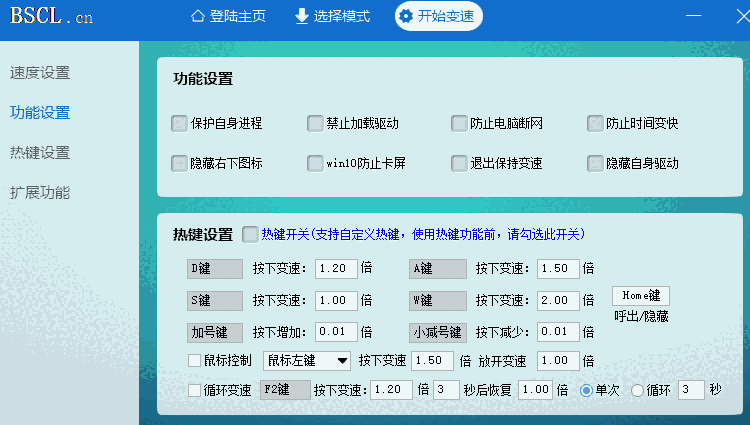Click 放开变速 field 1.00
Viewport: 750px width, 425px height.
558,361
